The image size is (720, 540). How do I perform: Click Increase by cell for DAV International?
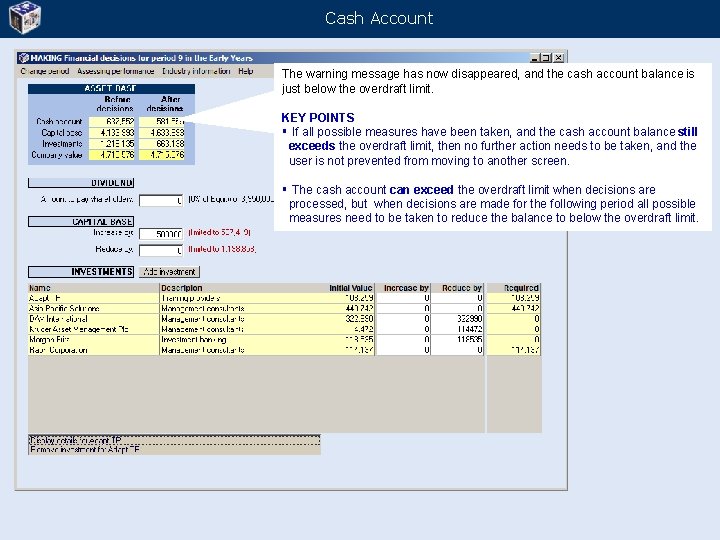click(403, 319)
